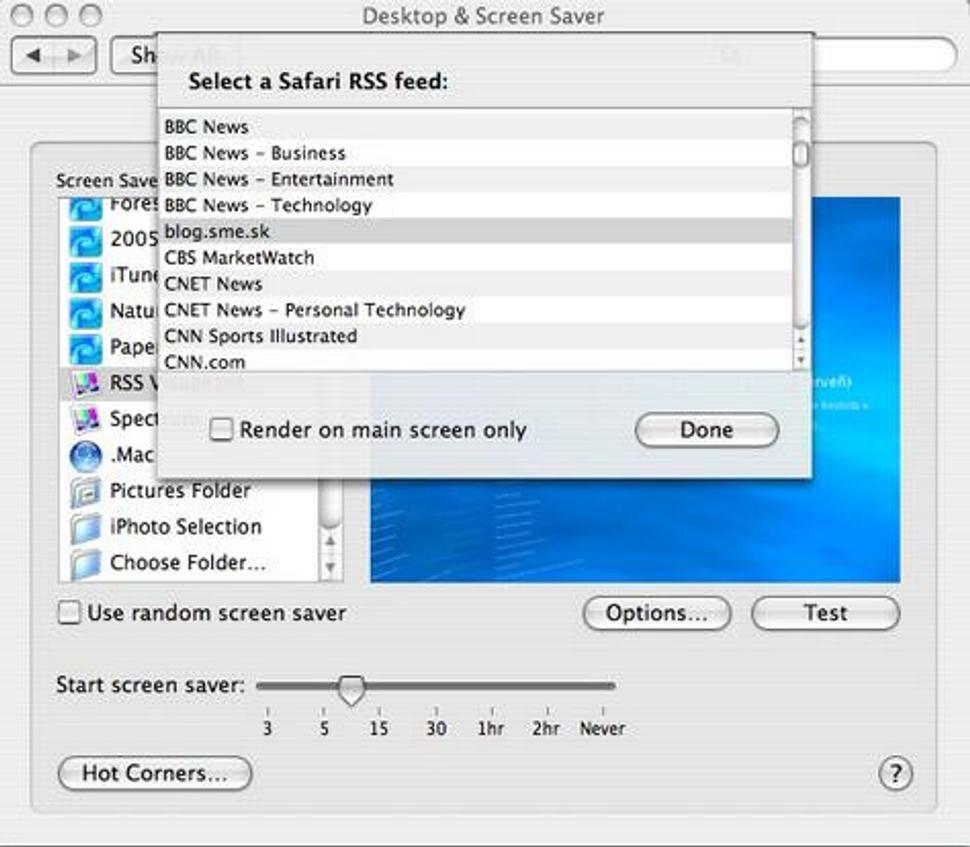The width and height of the screenshot is (970, 847).
Task: Choose the Spectrum screen saver icon
Action: tap(85, 419)
